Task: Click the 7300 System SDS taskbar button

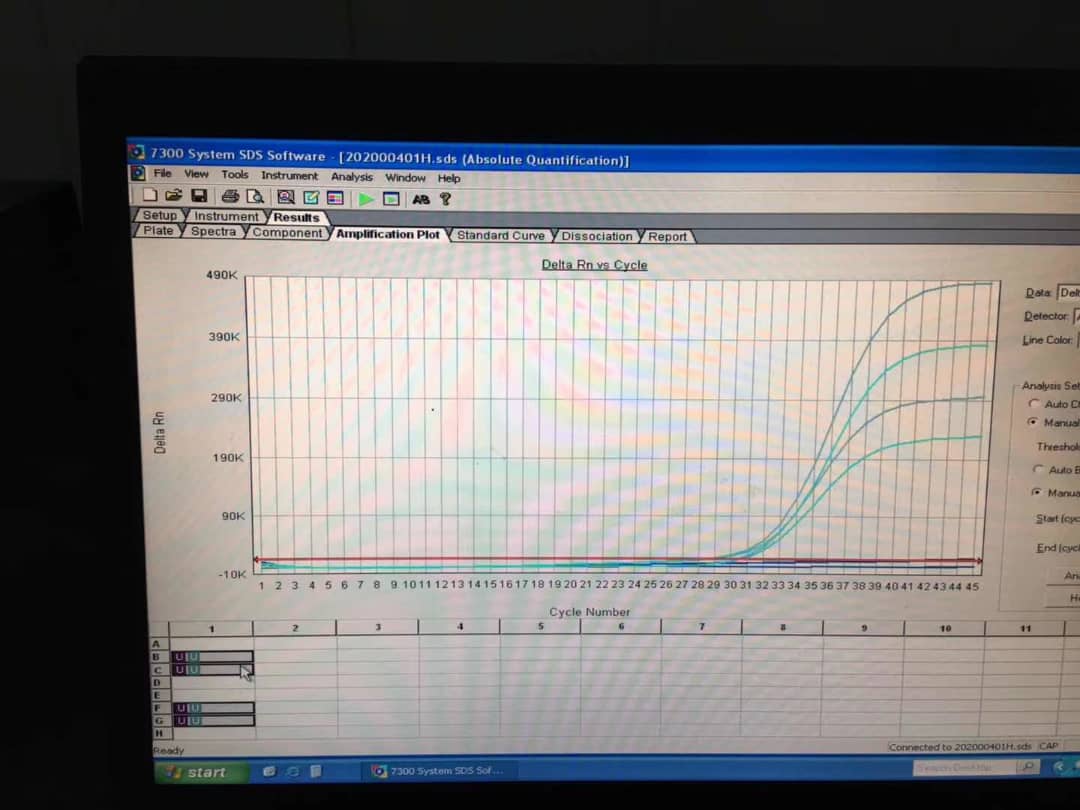Action: [438, 771]
